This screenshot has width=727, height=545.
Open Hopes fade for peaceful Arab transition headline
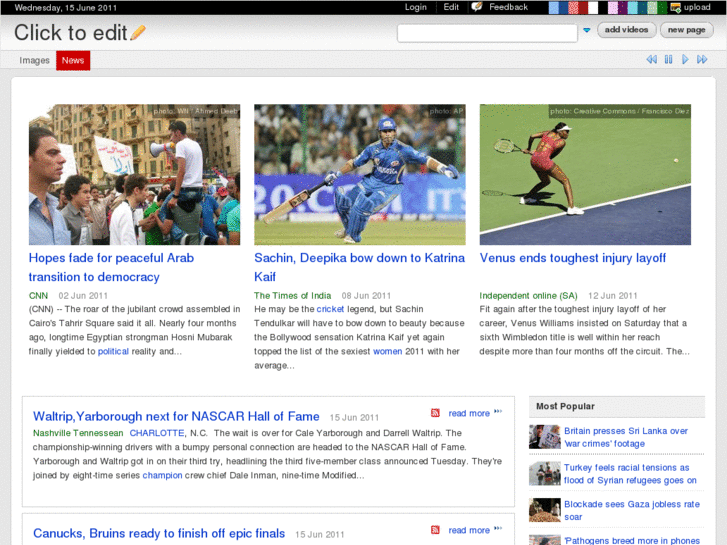[111, 267]
